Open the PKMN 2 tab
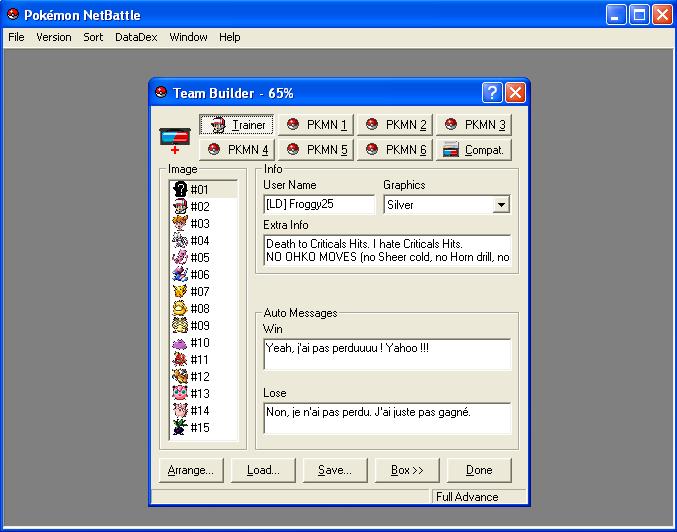Screen dimensions: 677x532 click(x=395, y=125)
